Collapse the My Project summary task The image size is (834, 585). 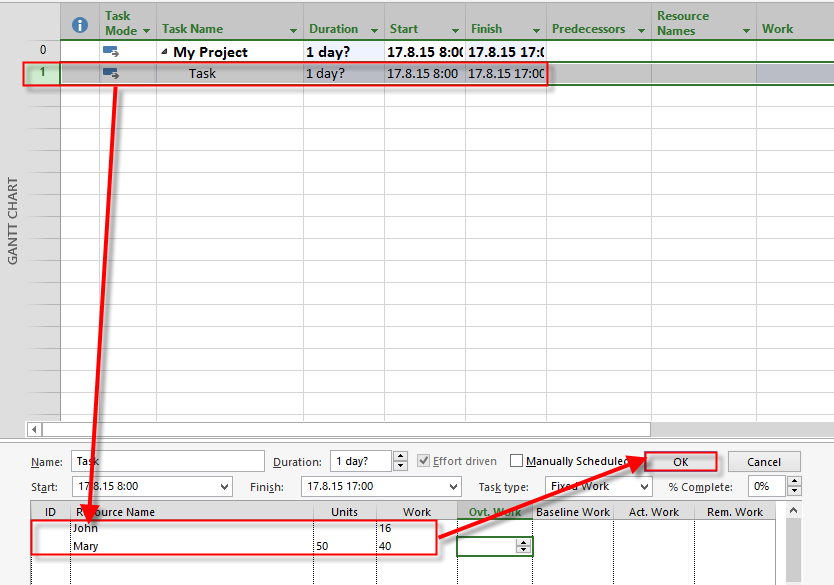[x=165, y=52]
